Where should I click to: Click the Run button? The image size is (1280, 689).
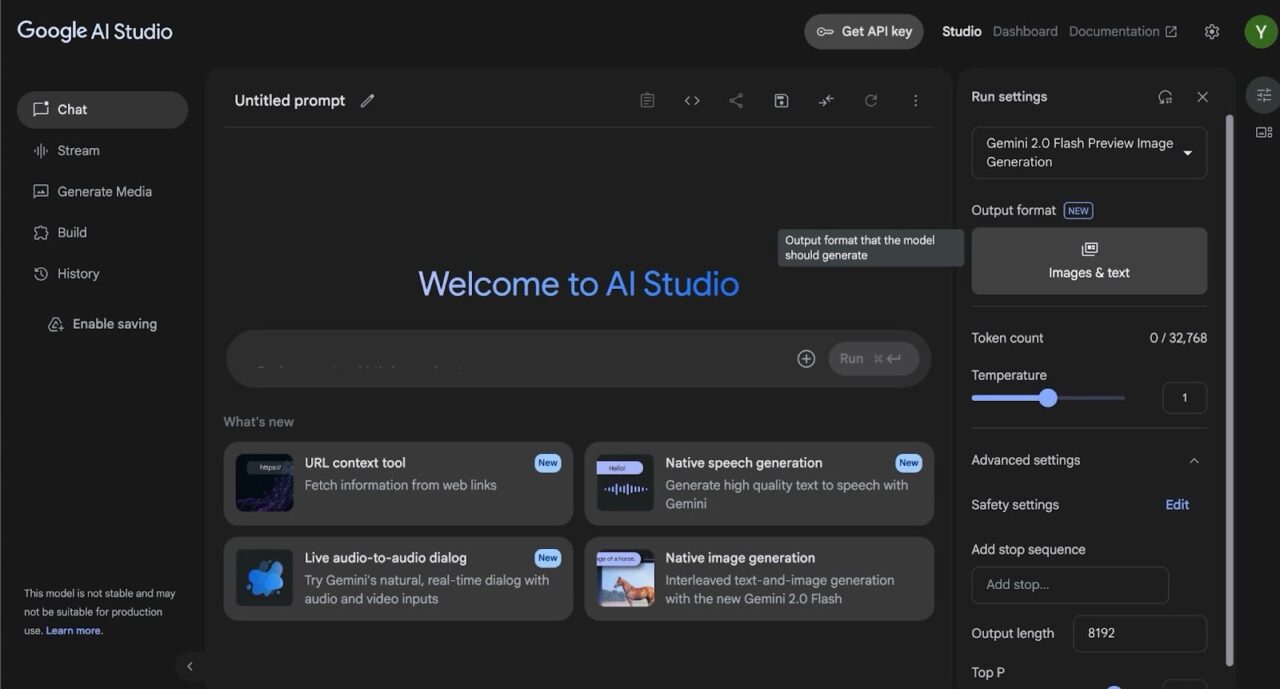[873, 359]
